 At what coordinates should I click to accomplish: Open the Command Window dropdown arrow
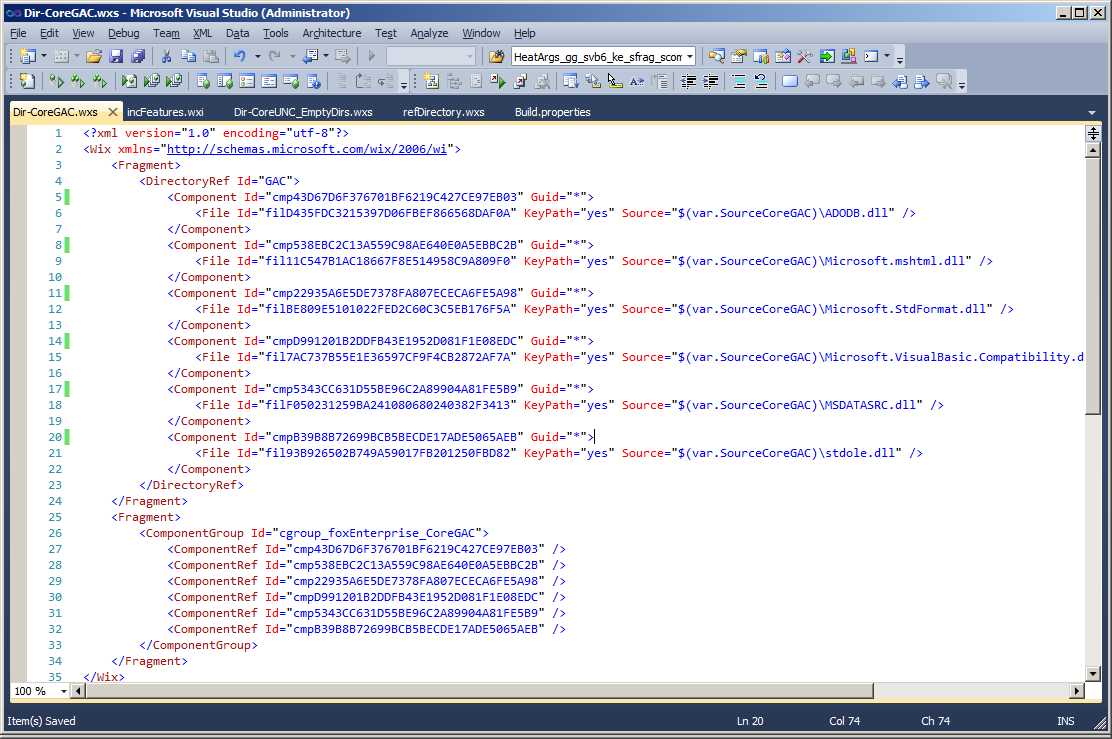pyautogui.click(x=886, y=56)
